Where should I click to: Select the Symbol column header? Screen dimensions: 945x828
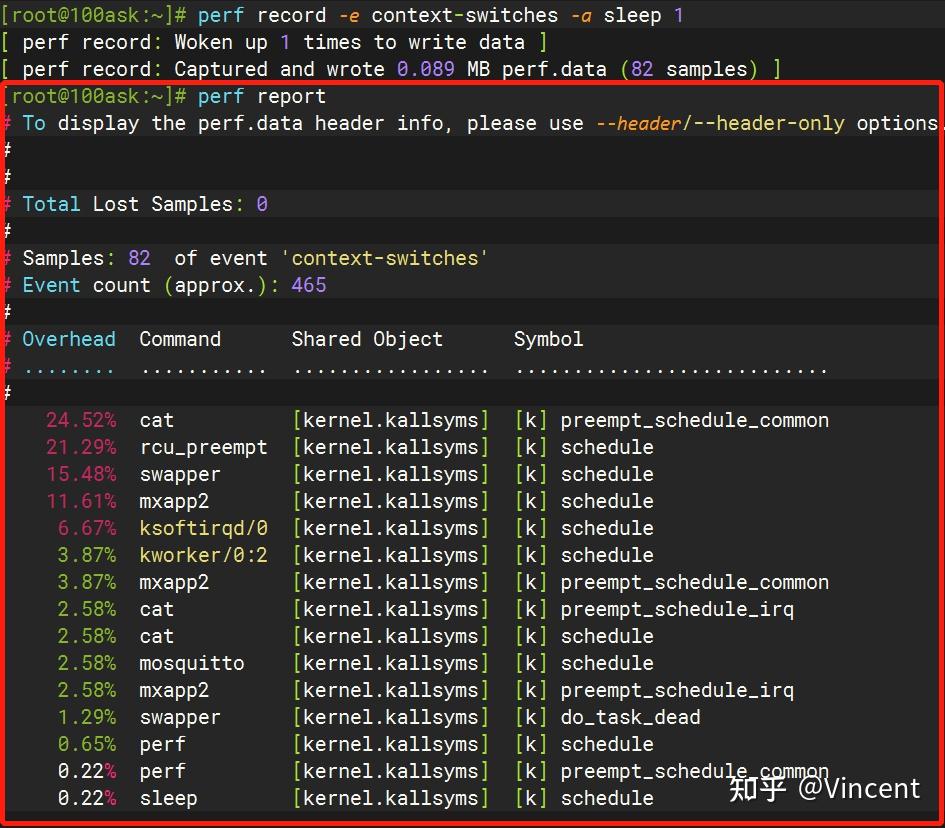click(548, 339)
